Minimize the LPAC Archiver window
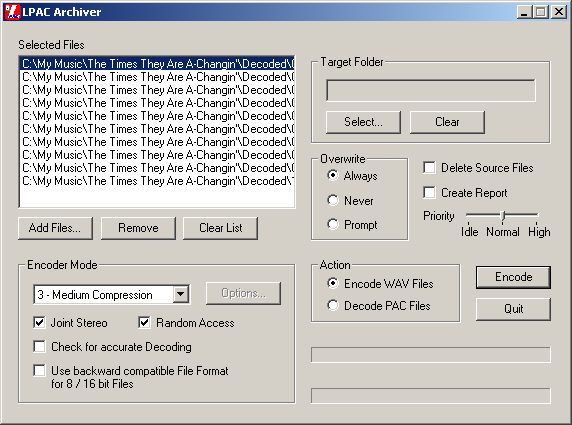Viewport: 572px width, 425px height. click(525, 12)
